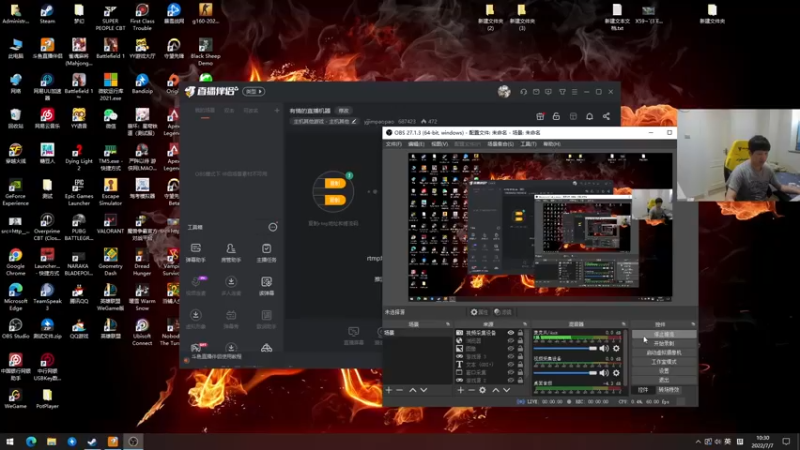Collapse the 工具箱 section circle button
This screenshot has width=800, height=450.
[273, 227]
